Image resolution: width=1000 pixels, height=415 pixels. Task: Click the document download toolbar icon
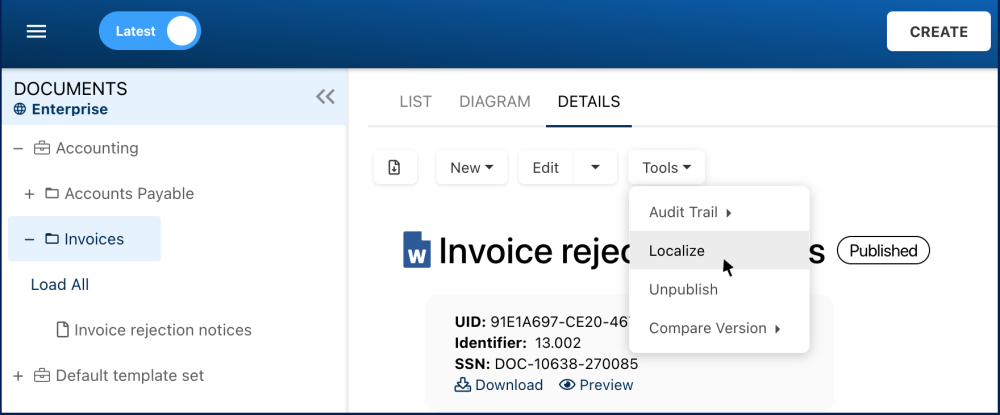pos(395,168)
